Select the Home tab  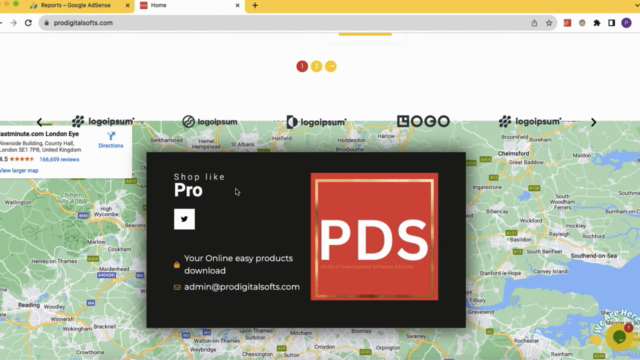click(190, 5)
